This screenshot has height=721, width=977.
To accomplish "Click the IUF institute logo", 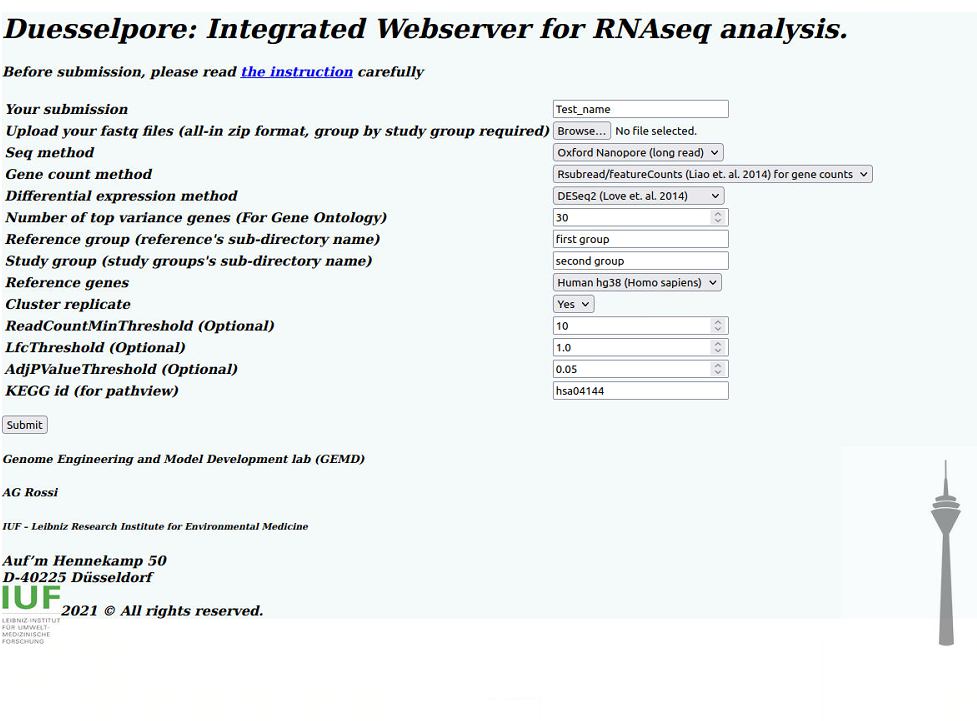I will click(x=31, y=614).
